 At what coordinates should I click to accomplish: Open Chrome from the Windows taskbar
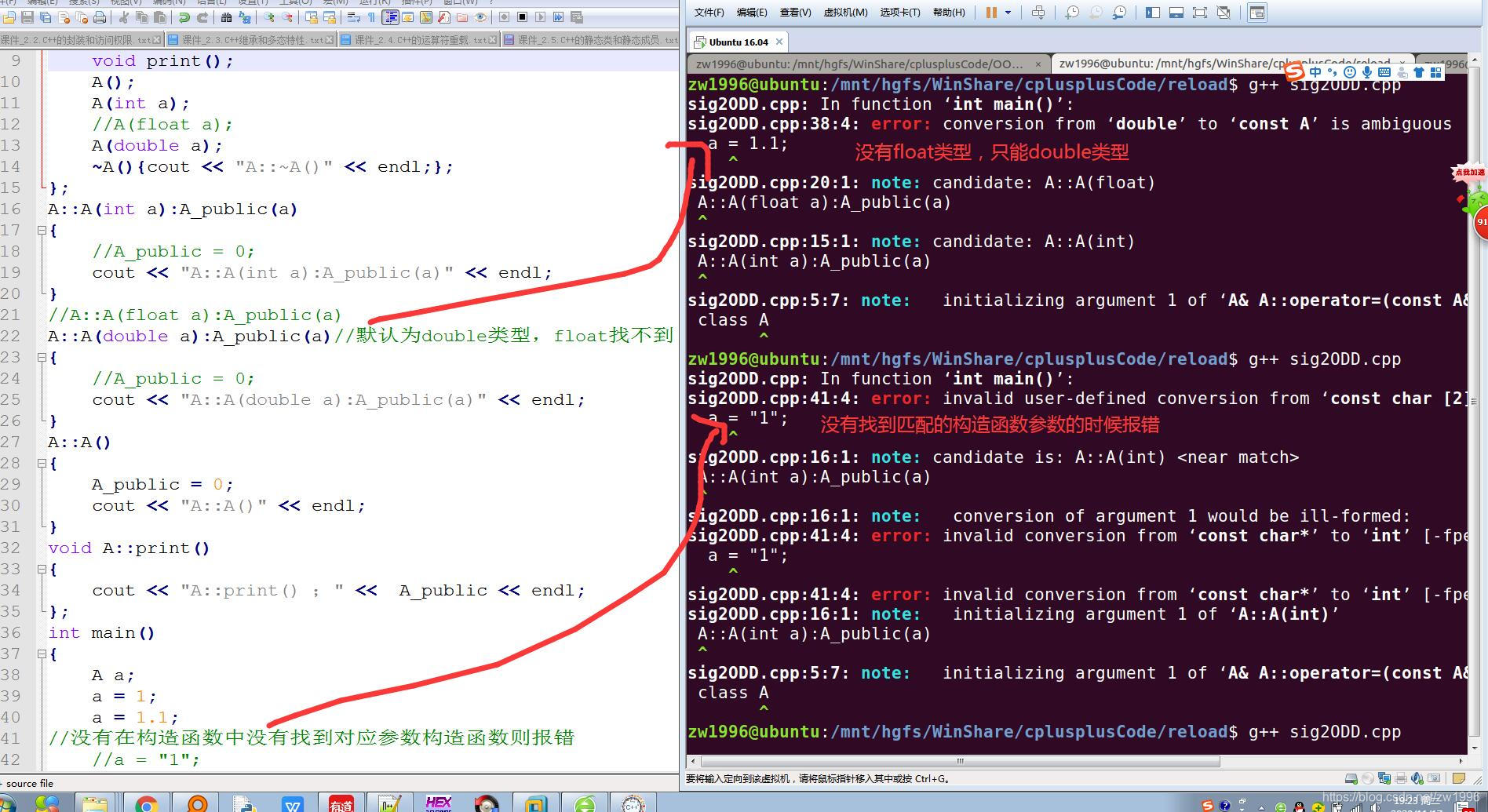[146, 803]
